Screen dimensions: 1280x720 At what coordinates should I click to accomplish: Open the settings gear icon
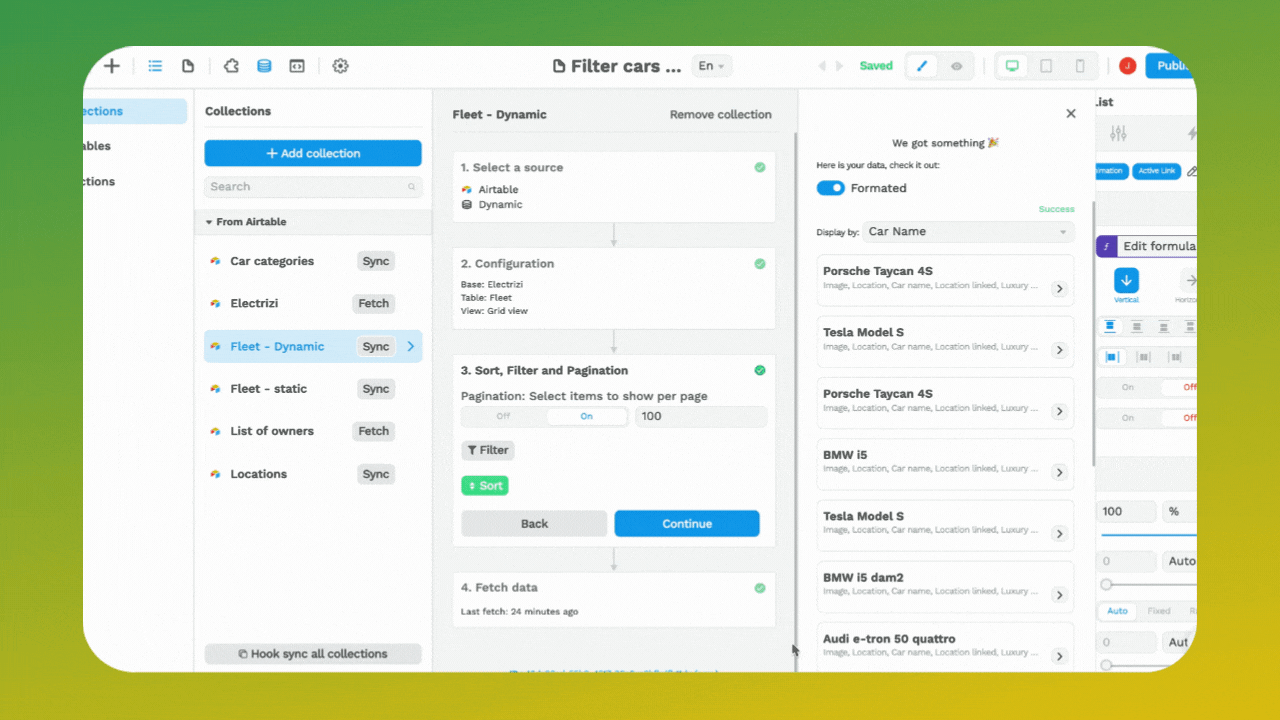click(340, 66)
